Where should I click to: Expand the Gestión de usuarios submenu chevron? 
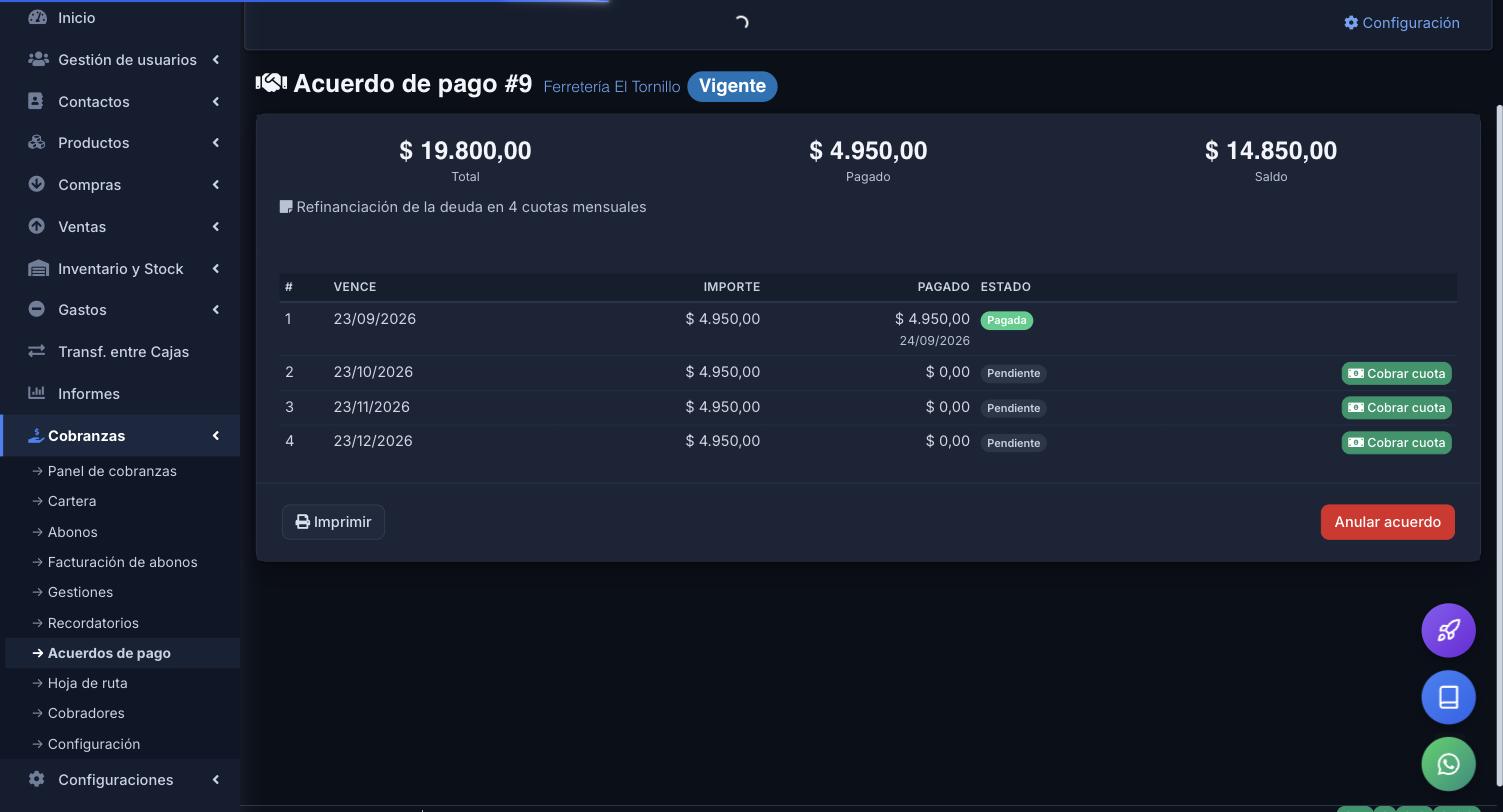215,59
